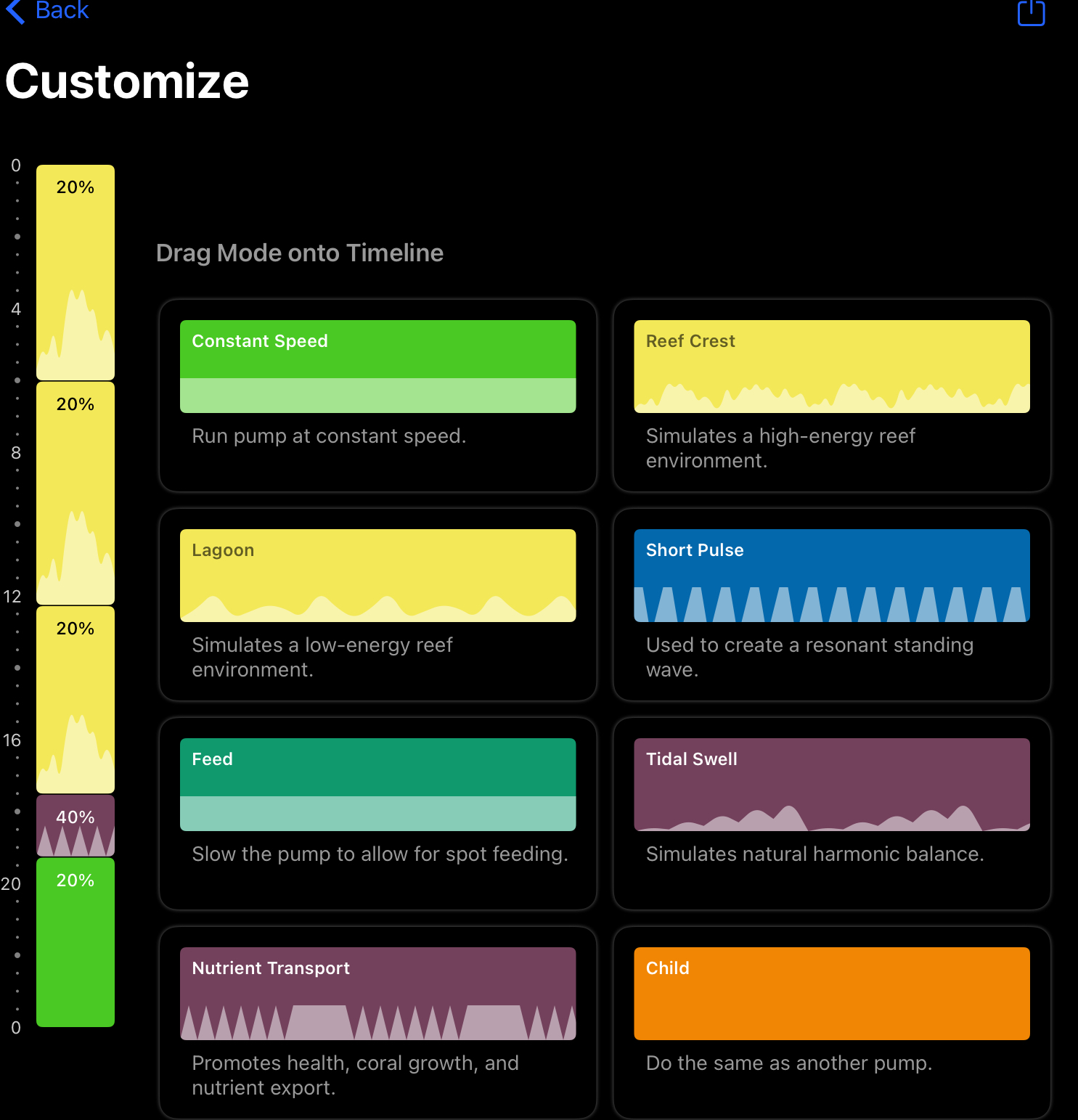Click the second yellow 20% timeline segment

tap(75, 494)
